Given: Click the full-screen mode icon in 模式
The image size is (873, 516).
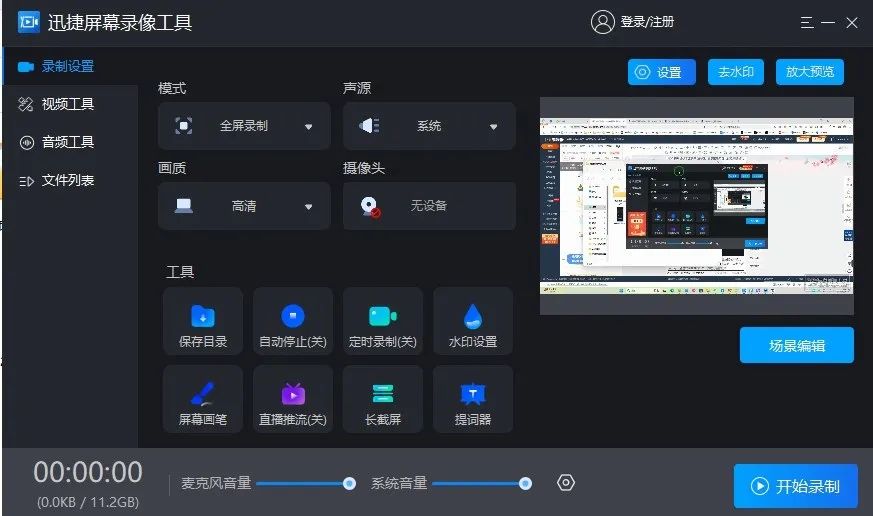Looking at the screenshot, I should click(184, 126).
